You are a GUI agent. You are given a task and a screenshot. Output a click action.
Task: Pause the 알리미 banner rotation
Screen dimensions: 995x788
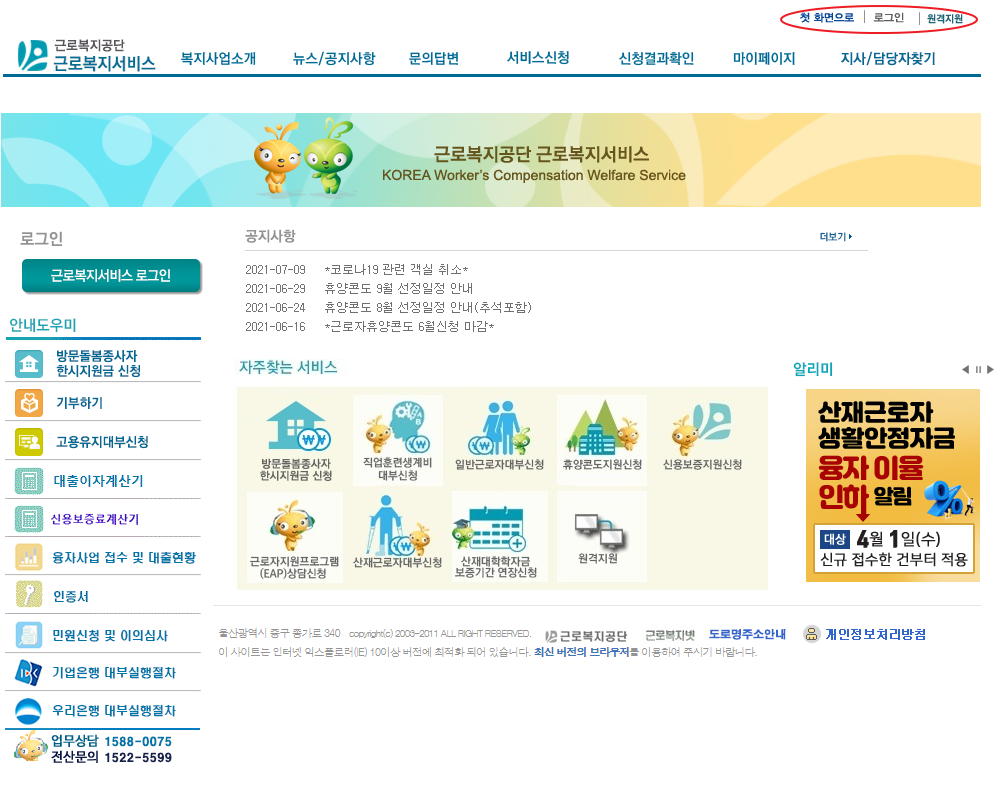click(978, 369)
